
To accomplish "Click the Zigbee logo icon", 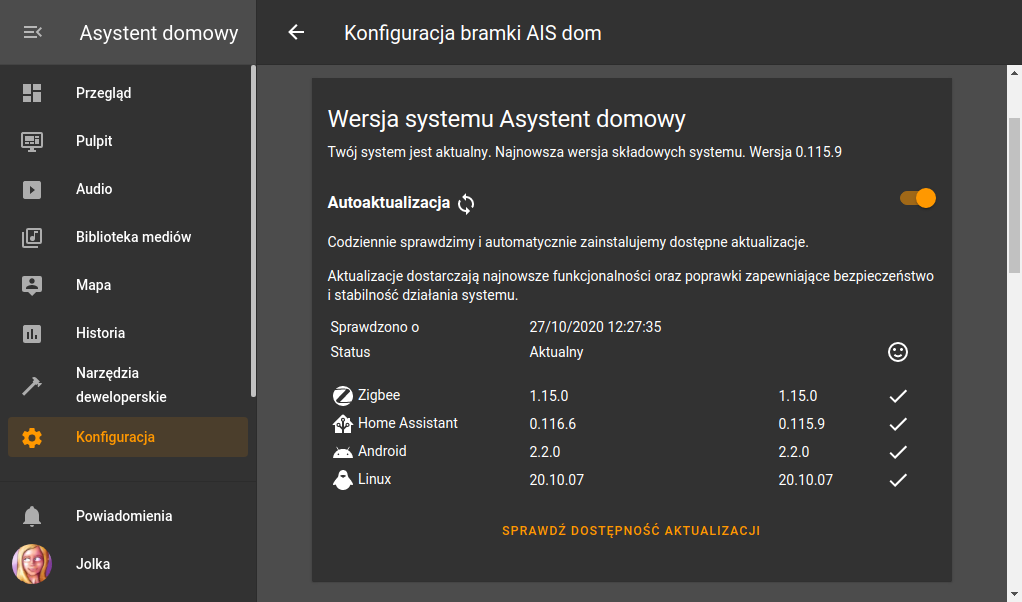I will (x=343, y=396).
